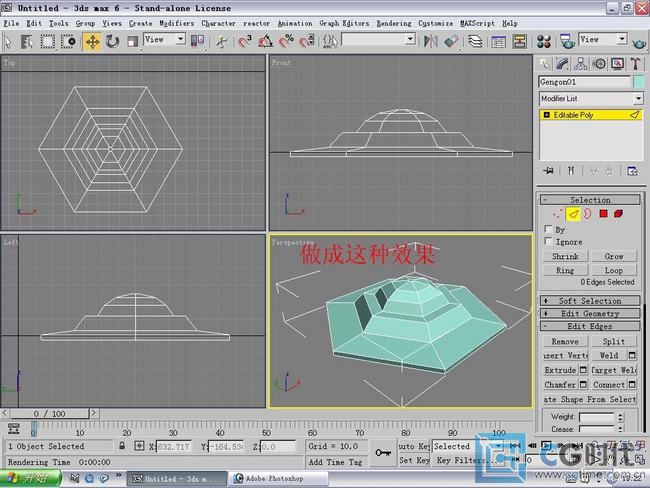650x488 pixels.
Task: Toggle 3D Snaps
Action: pos(245,41)
